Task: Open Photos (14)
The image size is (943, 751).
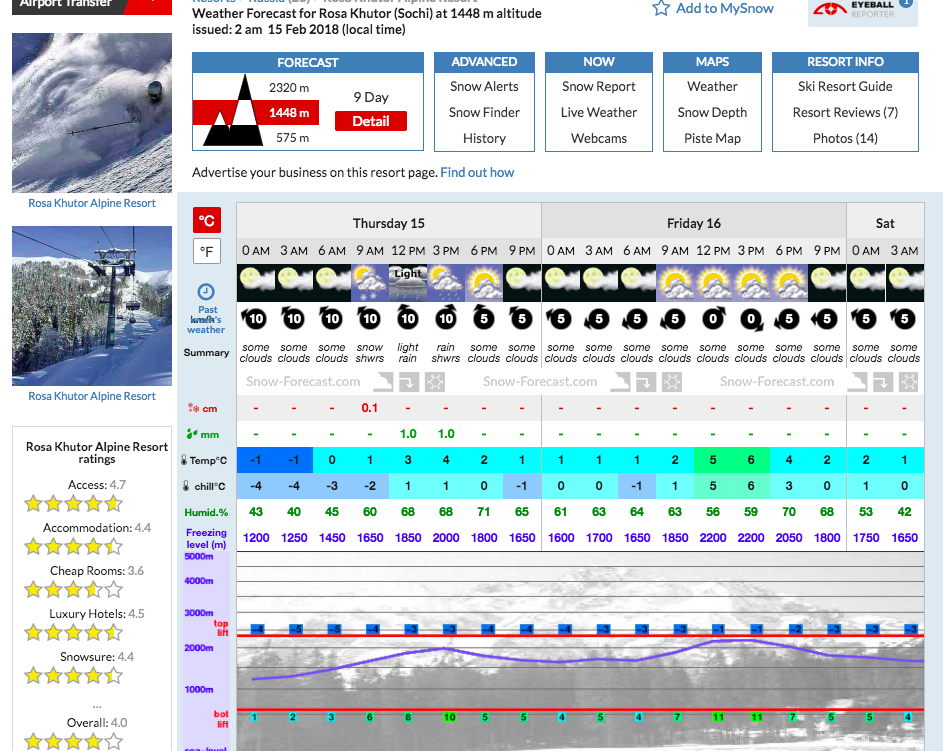Action: (845, 138)
